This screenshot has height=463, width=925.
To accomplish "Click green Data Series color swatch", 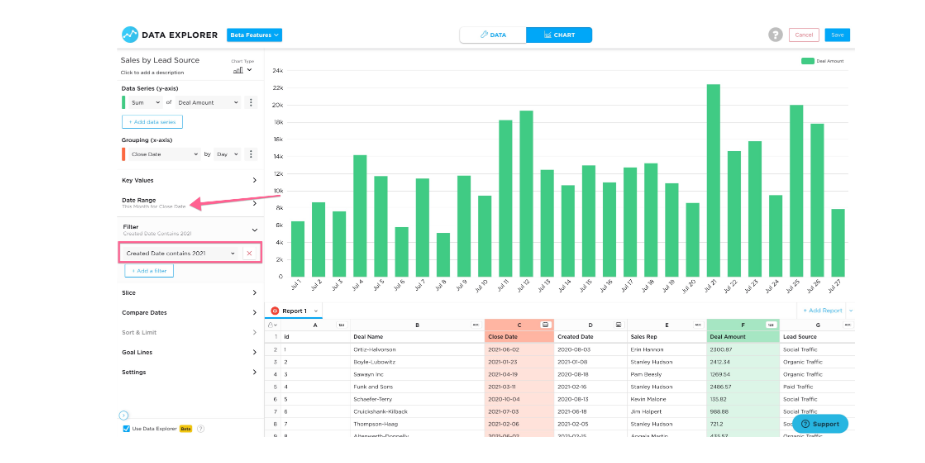I will click(x=123, y=103).
